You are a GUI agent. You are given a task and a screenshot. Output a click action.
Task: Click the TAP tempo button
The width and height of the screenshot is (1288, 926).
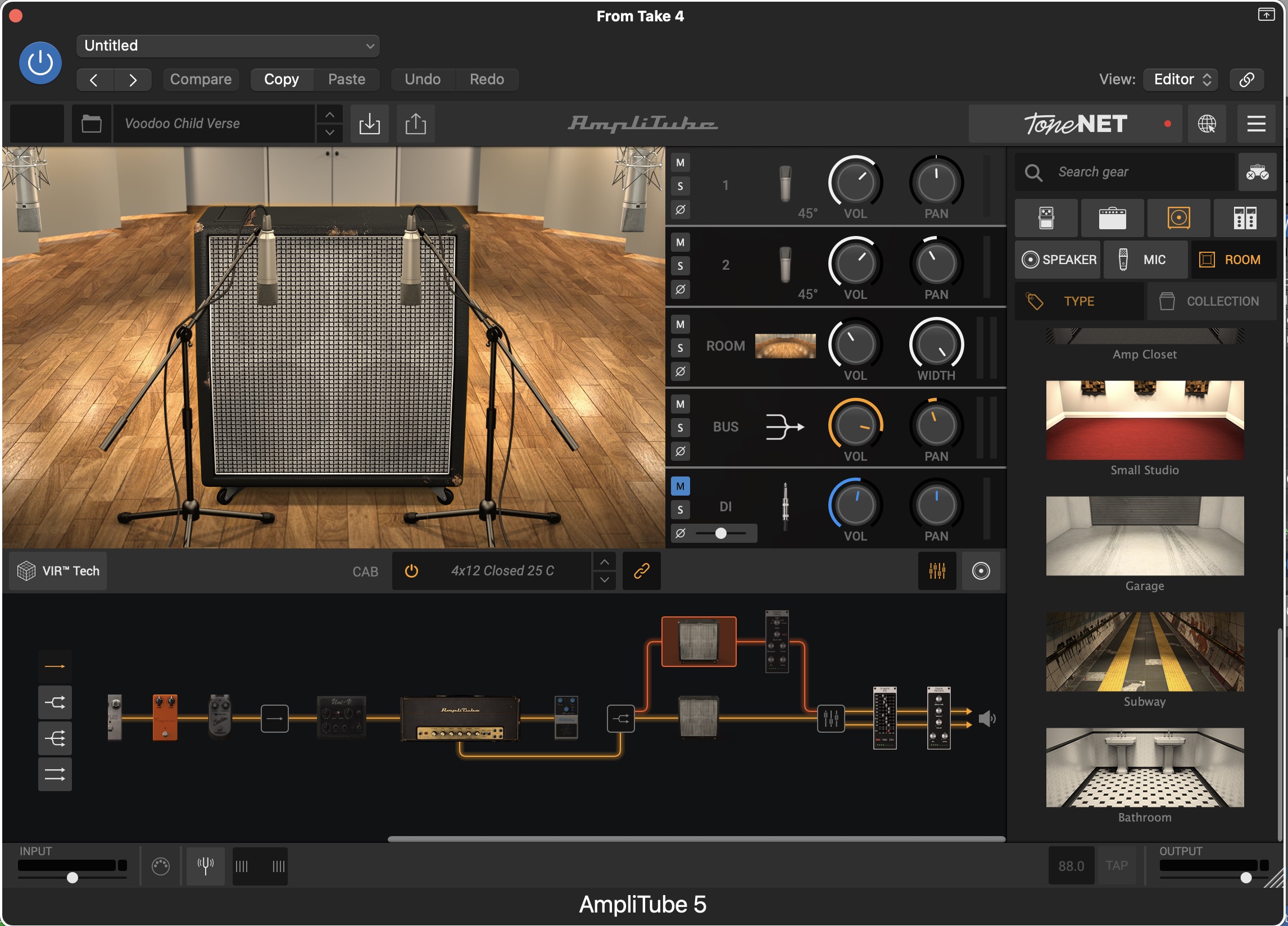coord(1117,865)
